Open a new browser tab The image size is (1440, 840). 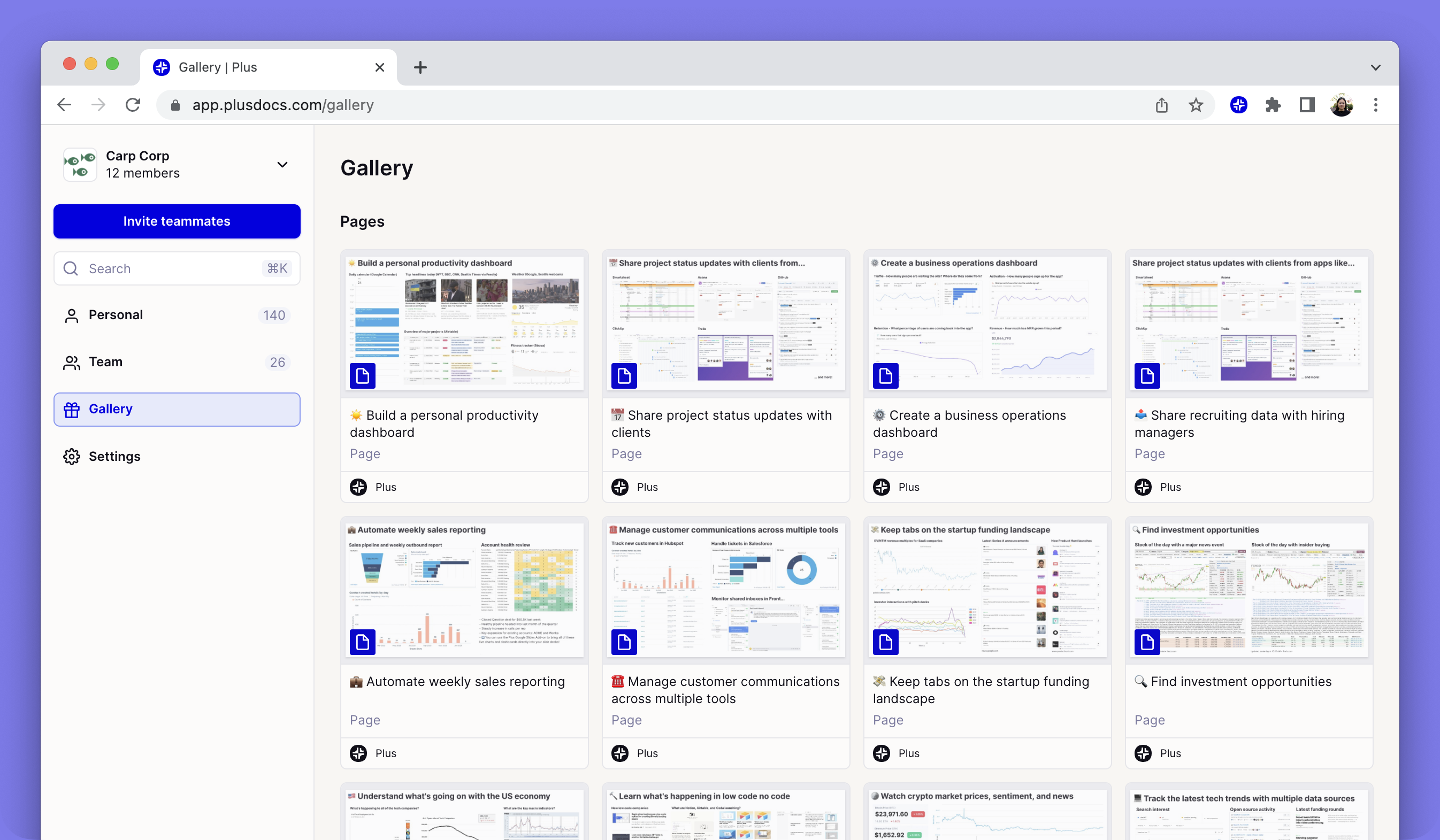pyautogui.click(x=420, y=67)
